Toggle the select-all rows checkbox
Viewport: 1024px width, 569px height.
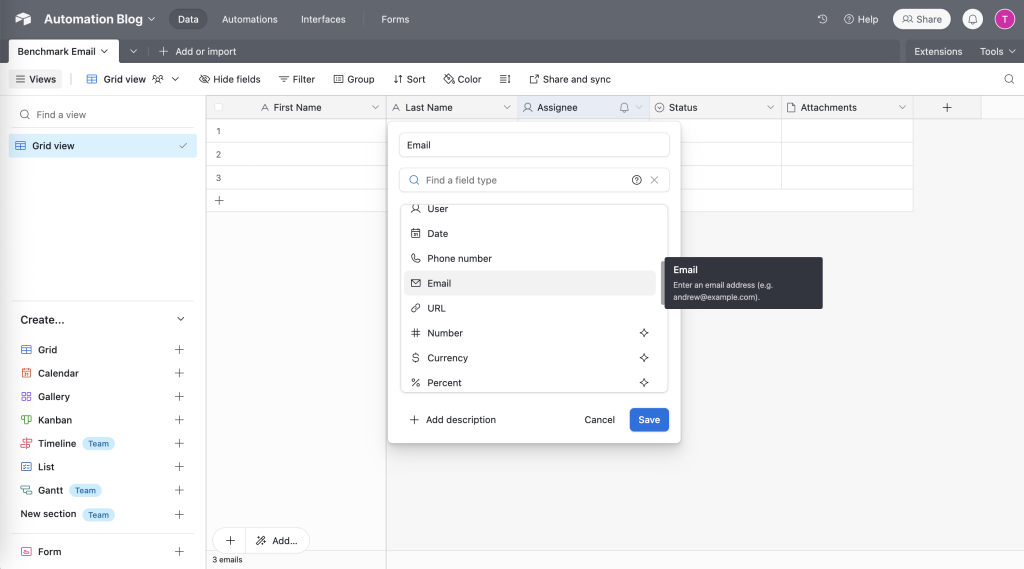click(219, 107)
